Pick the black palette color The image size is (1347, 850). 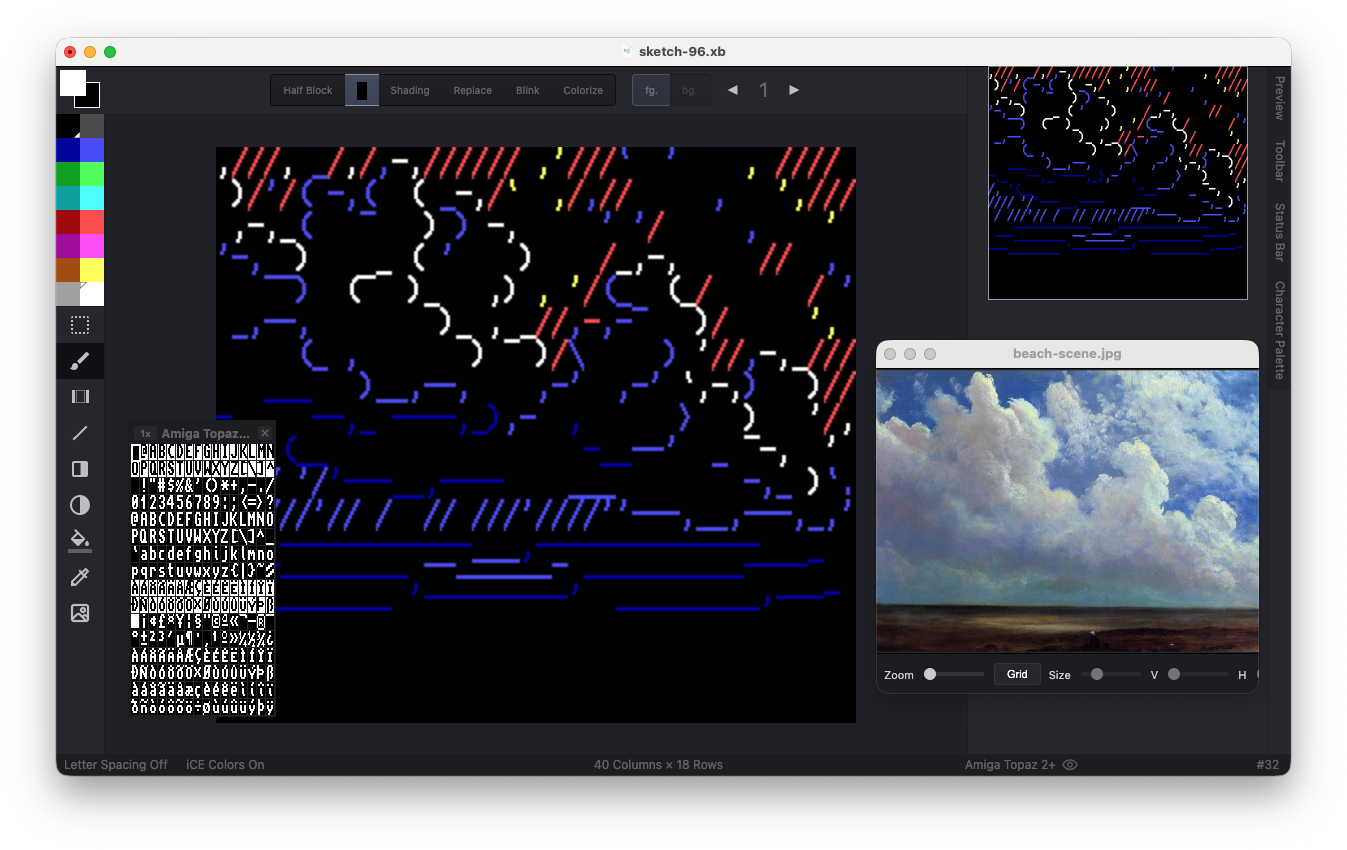point(68,126)
